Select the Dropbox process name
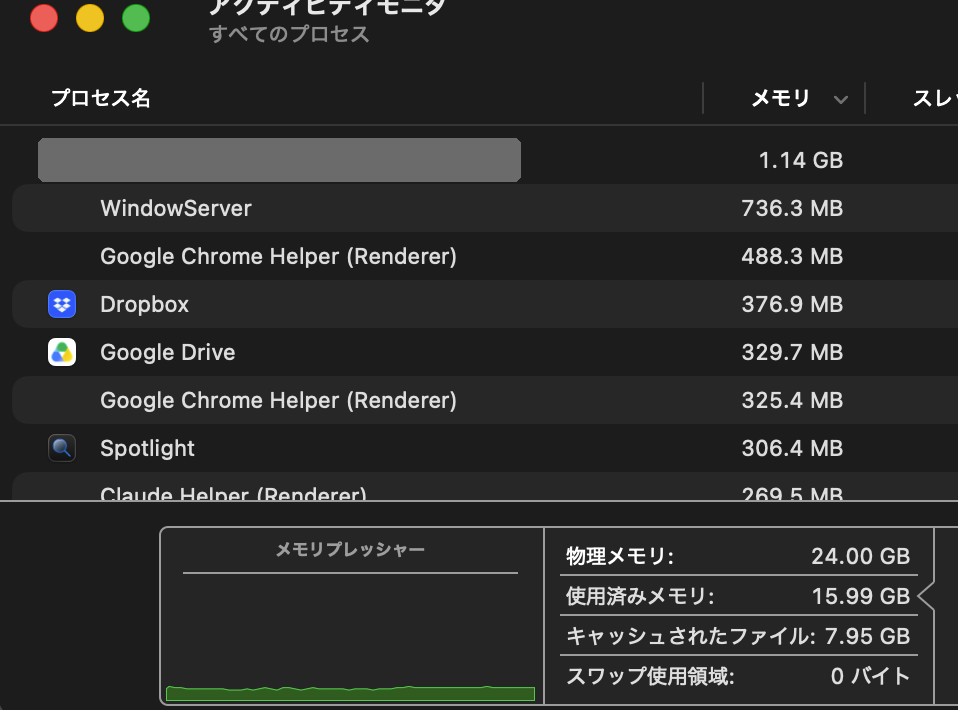Image resolution: width=958 pixels, height=710 pixels. pos(145,304)
